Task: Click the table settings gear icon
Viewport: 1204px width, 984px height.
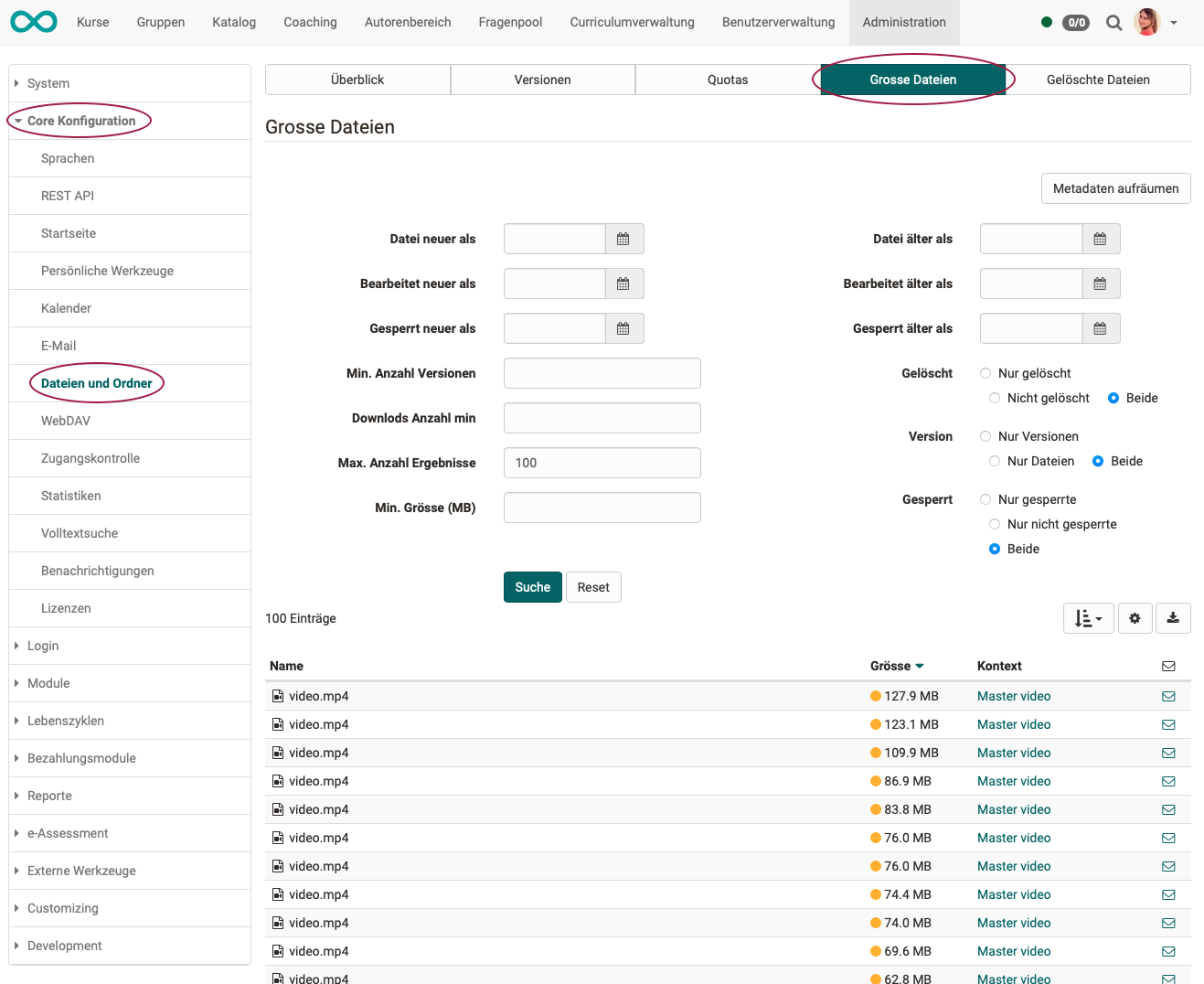Action: (x=1135, y=618)
